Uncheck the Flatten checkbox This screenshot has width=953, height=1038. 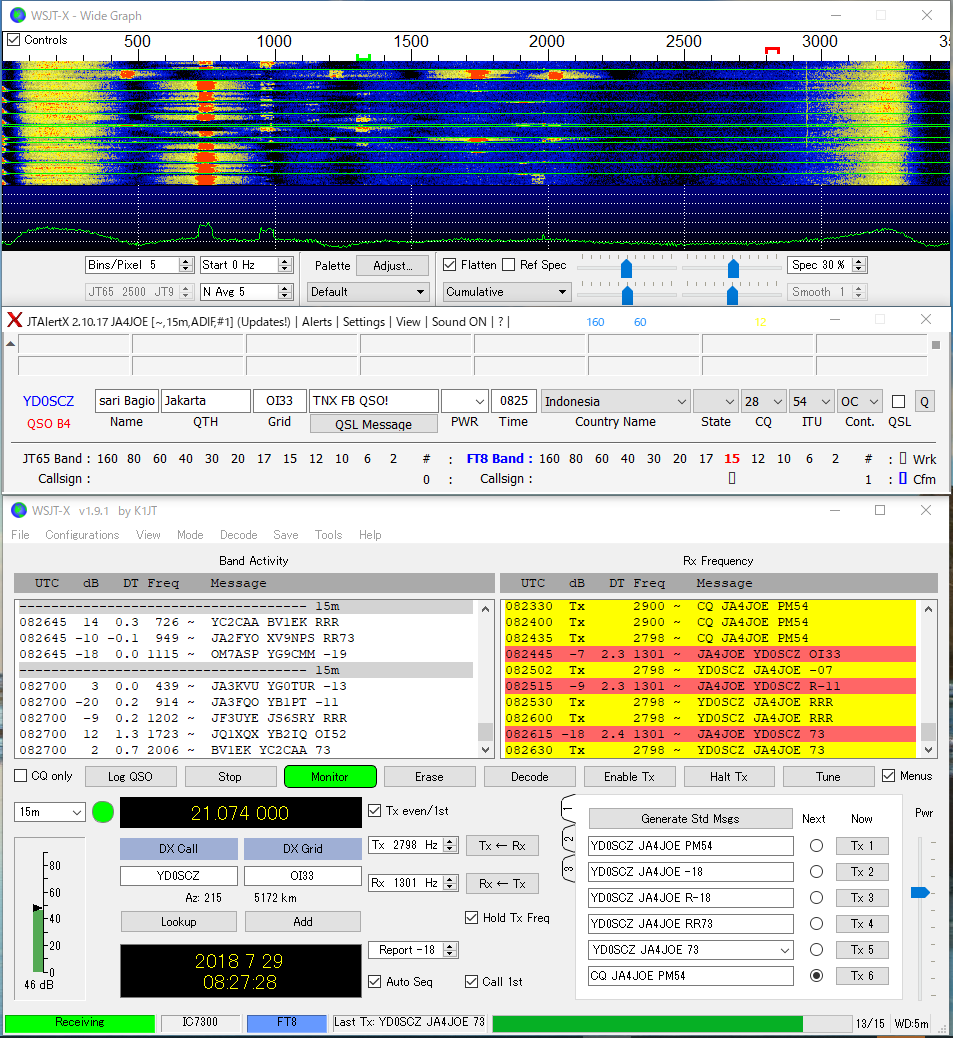tap(450, 265)
